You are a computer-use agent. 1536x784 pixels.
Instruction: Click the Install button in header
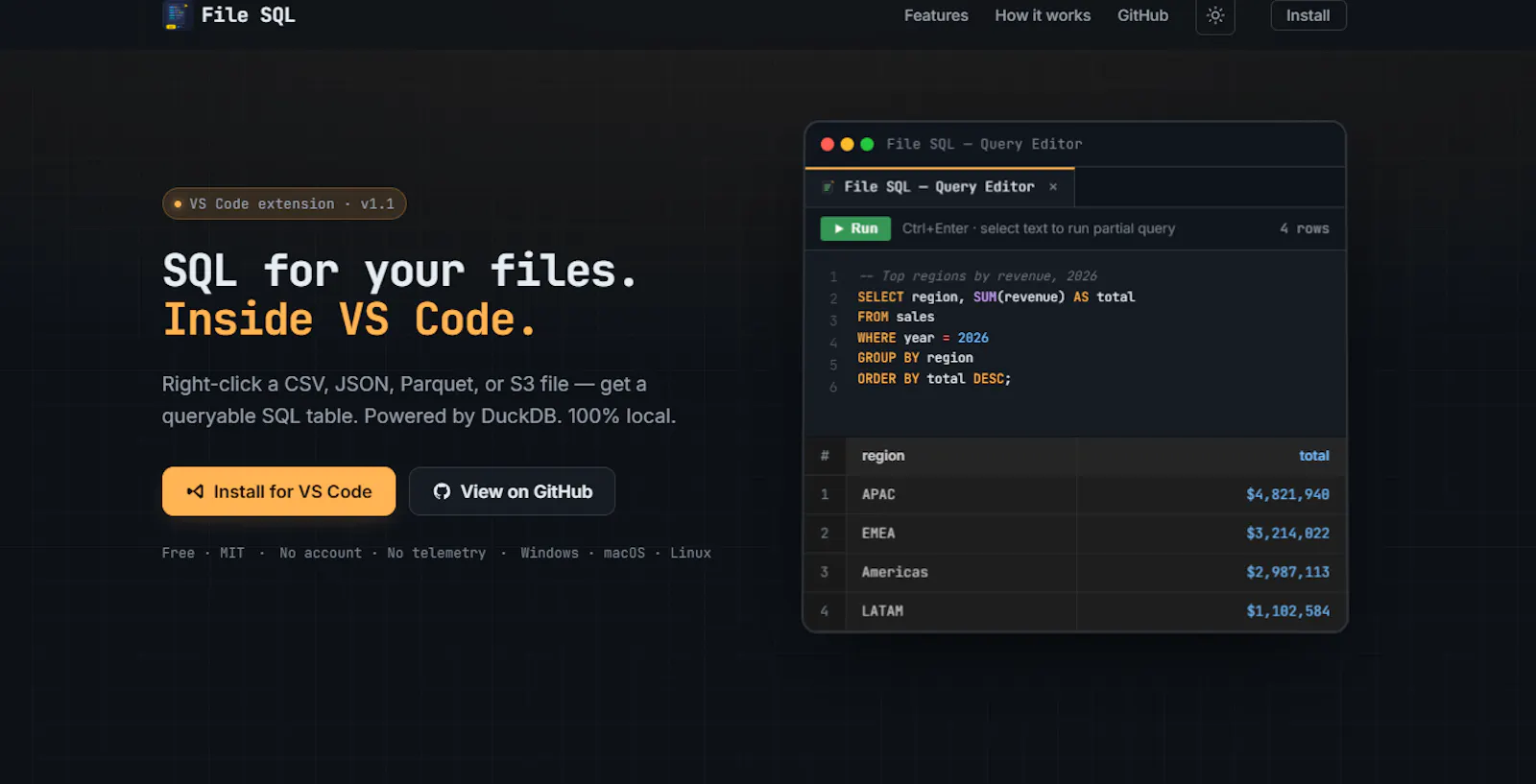(1308, 15)
